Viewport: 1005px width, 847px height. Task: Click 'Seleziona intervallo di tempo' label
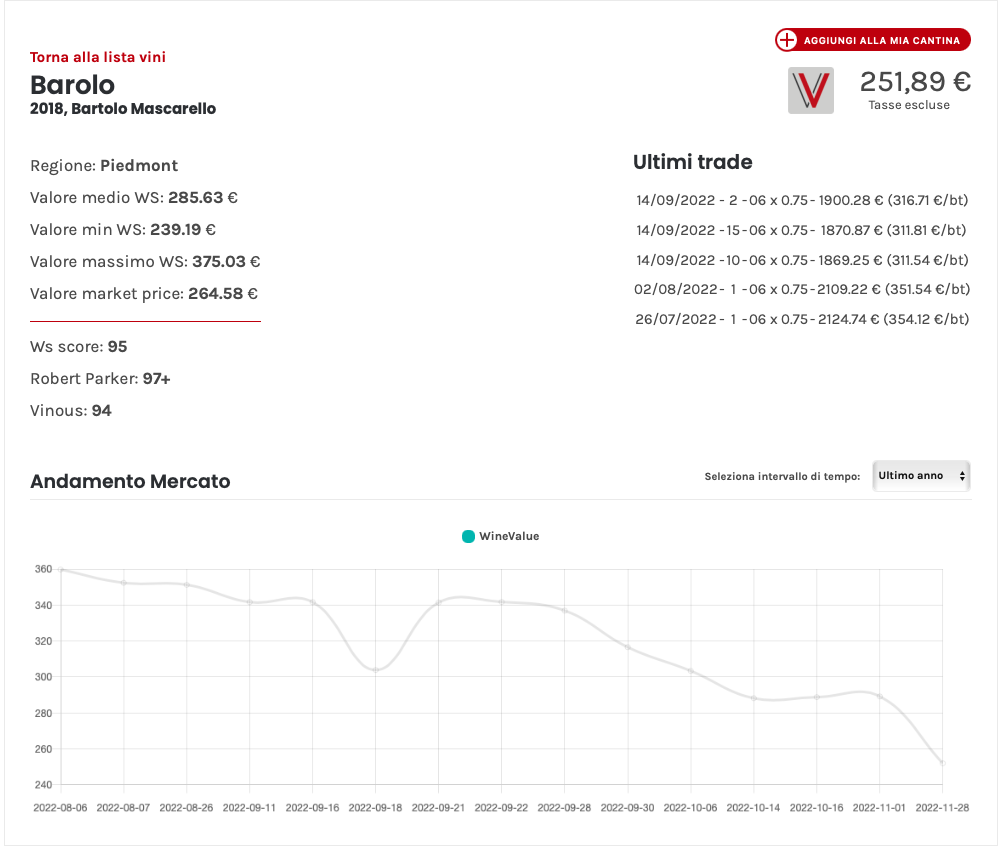[782, 476]
